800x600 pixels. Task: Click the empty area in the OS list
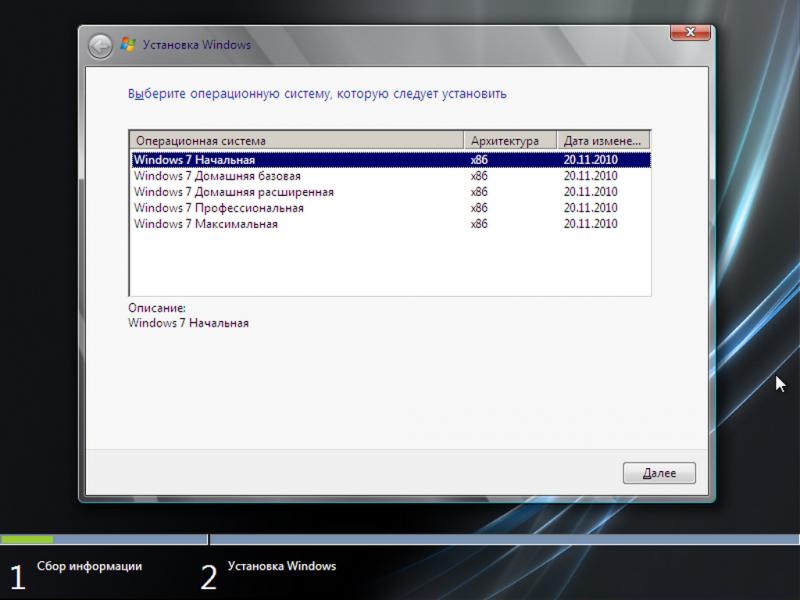(390, 265)
